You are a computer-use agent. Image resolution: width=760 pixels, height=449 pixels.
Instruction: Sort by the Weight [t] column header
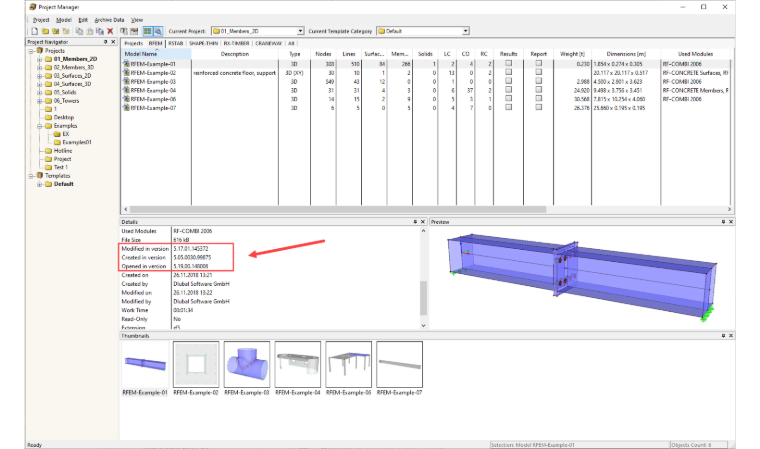point(572,54)
